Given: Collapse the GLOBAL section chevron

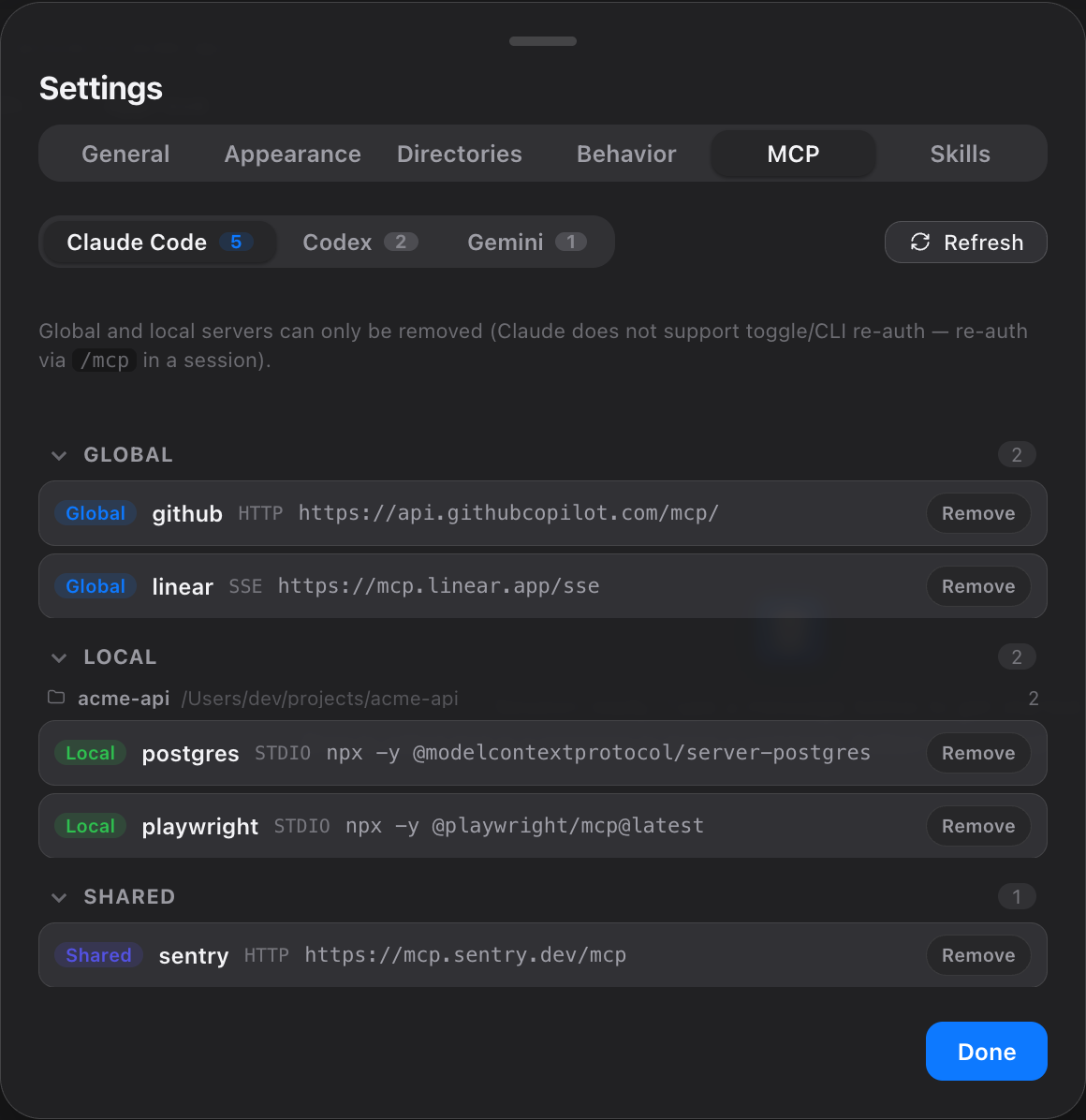Looking at the screenshot, I should (x=59, y=455).
